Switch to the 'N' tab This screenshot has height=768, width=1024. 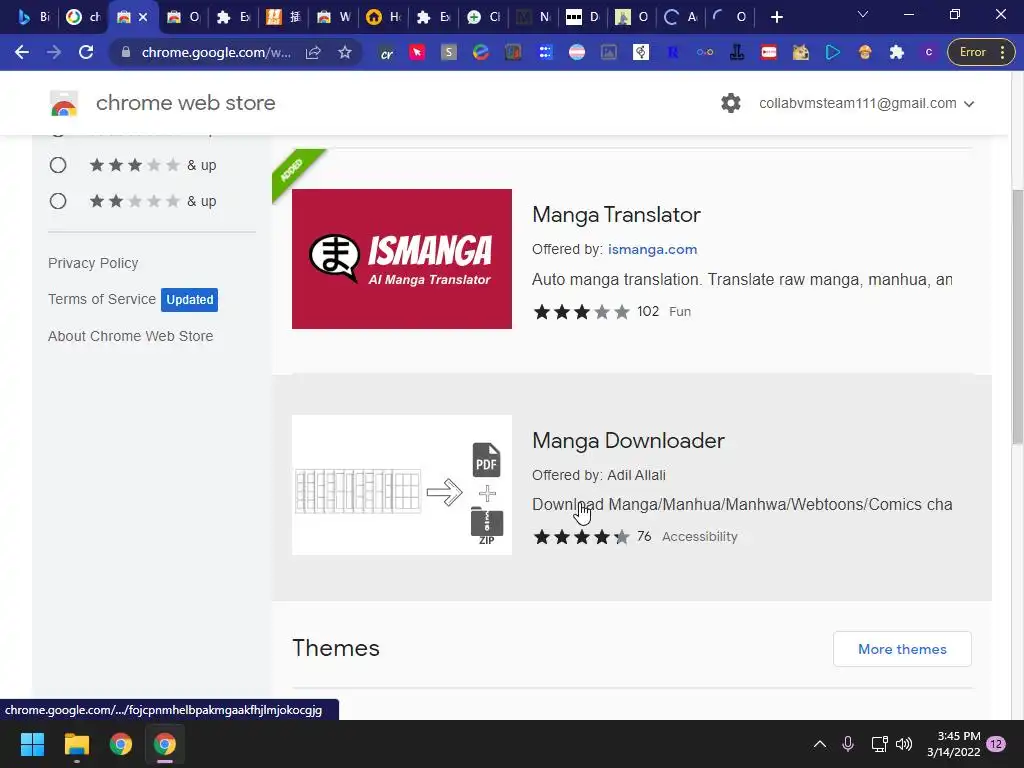click(534, 17)
